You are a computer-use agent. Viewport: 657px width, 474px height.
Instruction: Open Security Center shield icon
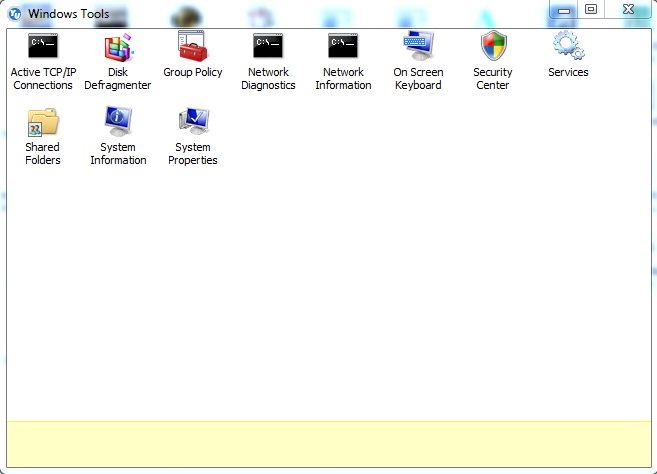click(493, 46)
